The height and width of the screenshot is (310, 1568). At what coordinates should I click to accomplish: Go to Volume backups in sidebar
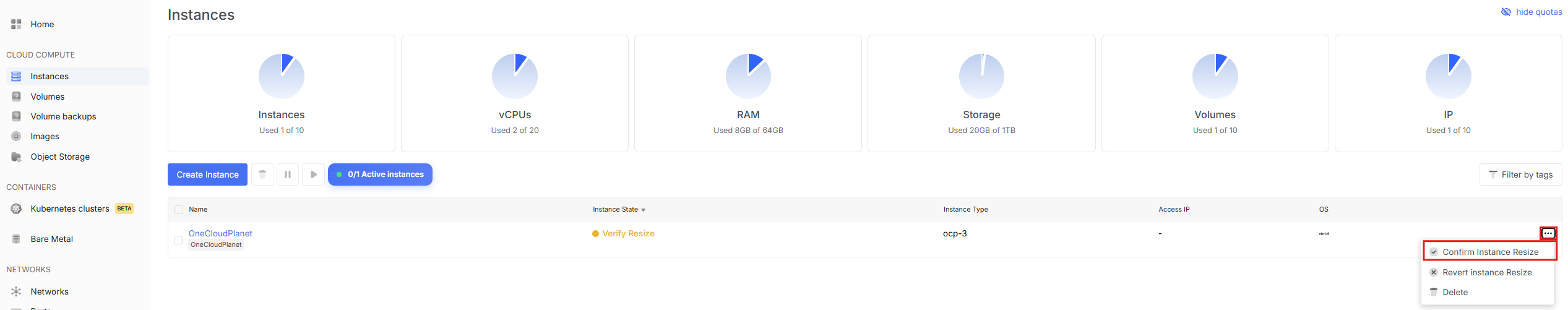[63, 116]
